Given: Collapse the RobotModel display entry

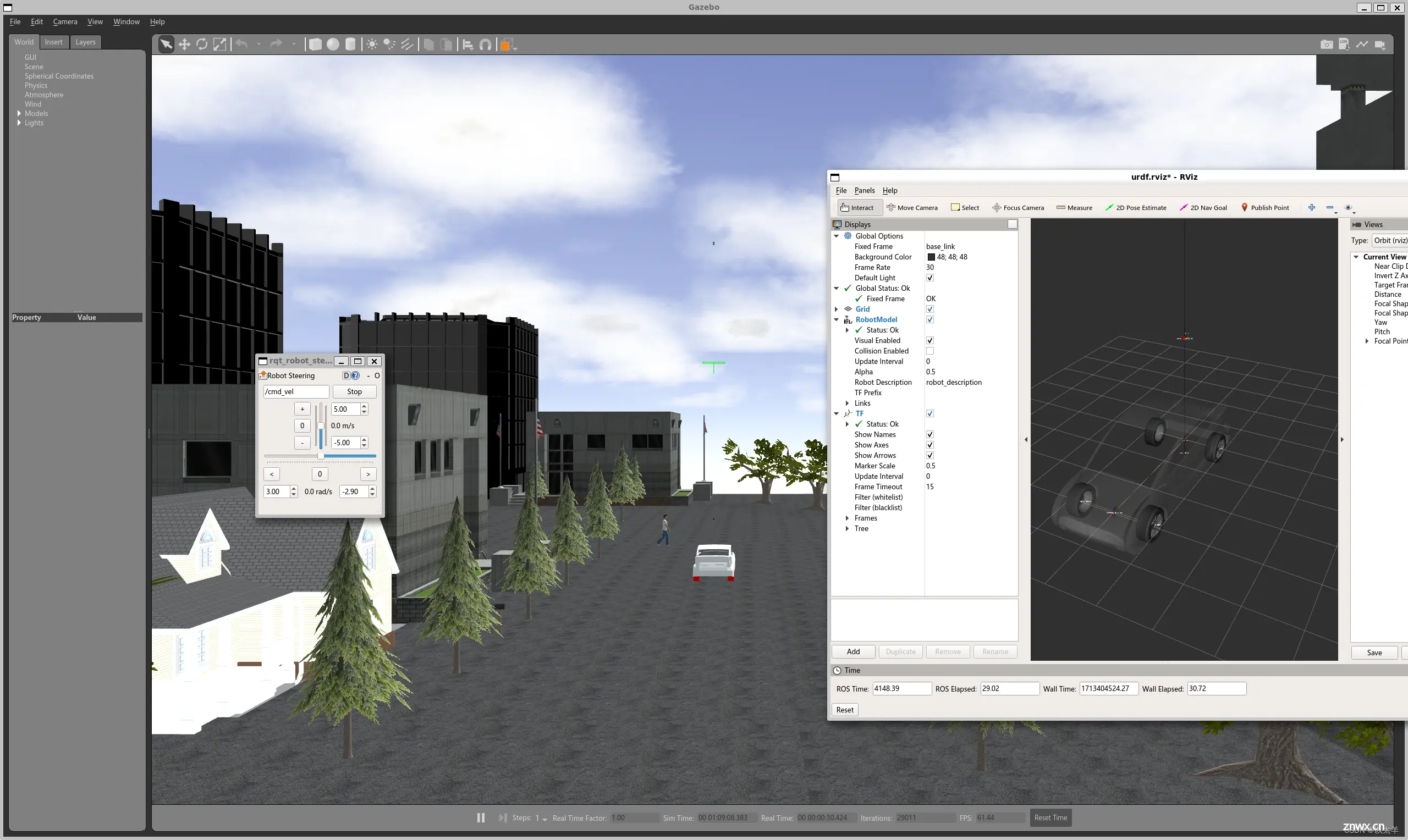Looking at the screenshot, I should pyautogui.click(x=838, y=319).
